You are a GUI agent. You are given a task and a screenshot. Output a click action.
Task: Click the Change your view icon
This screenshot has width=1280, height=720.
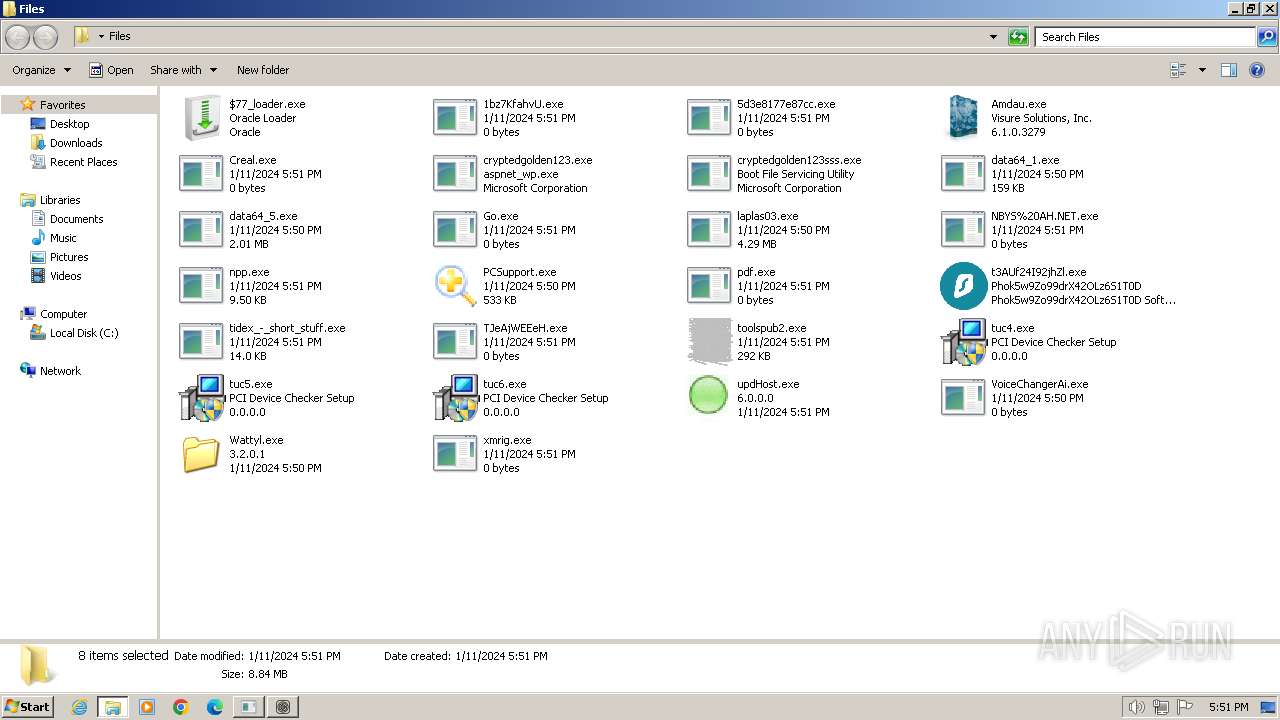(x=1178, y=70)
